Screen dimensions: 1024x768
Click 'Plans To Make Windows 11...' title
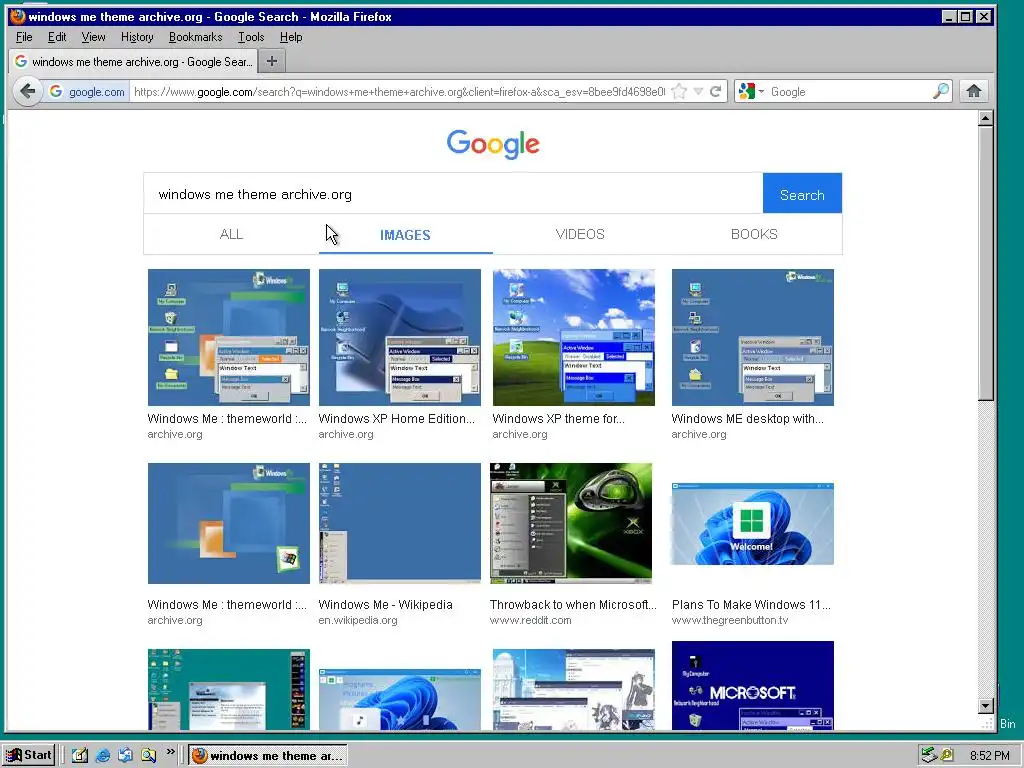[x=751, y=605]
